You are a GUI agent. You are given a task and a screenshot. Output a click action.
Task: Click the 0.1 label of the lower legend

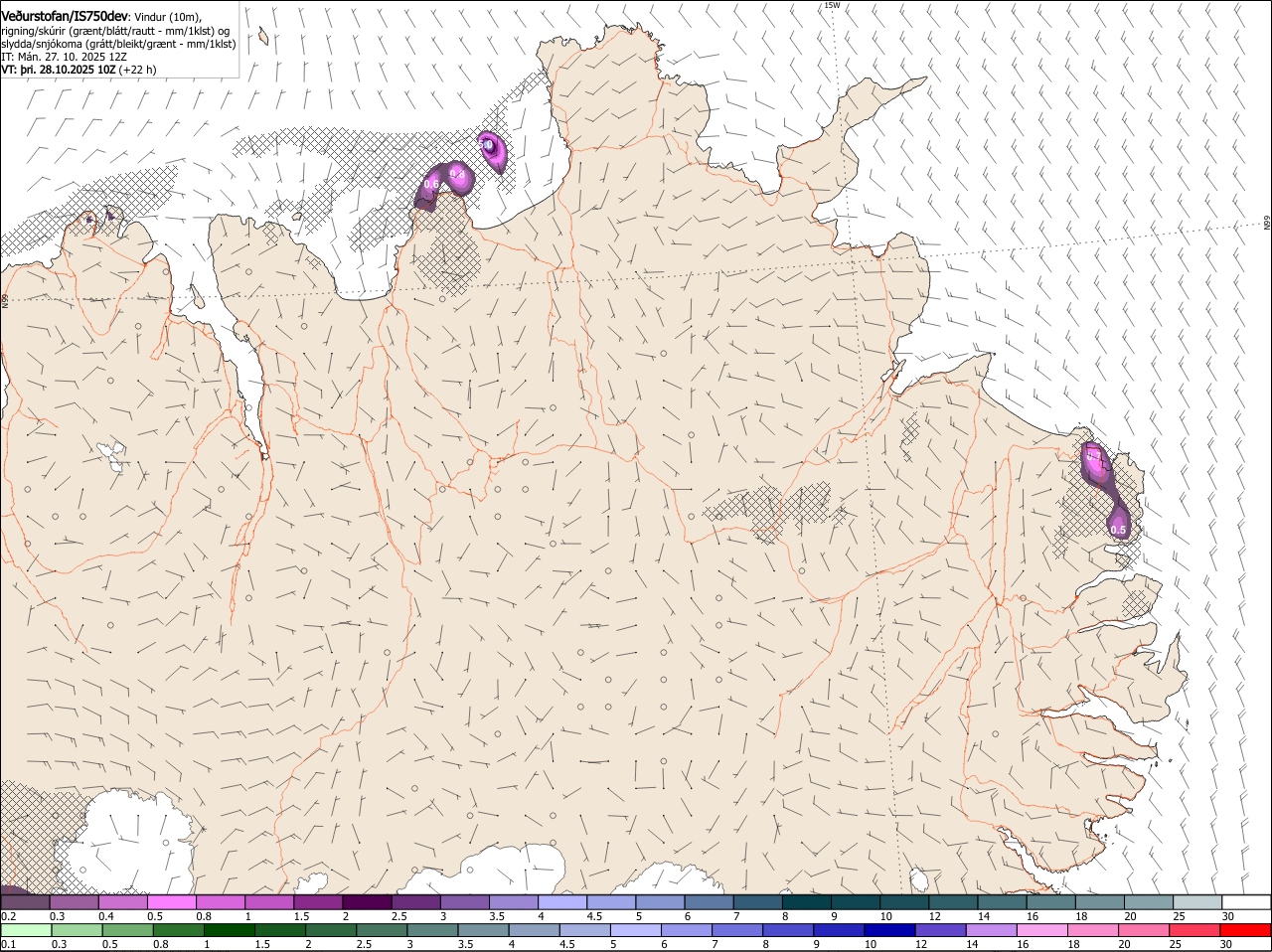(x=8, y=944)
